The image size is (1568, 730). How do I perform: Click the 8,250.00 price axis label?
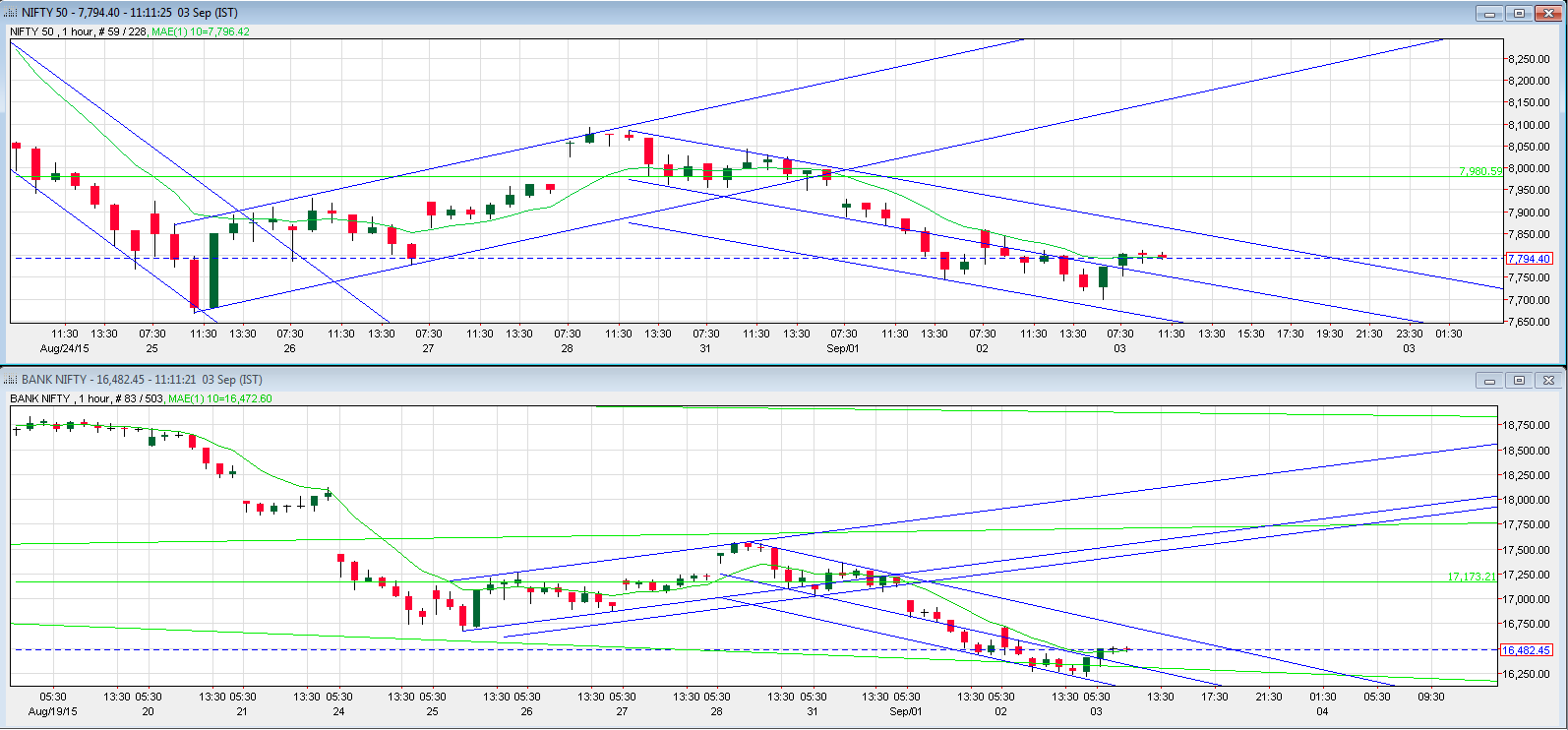click(x=1529, y=59)
